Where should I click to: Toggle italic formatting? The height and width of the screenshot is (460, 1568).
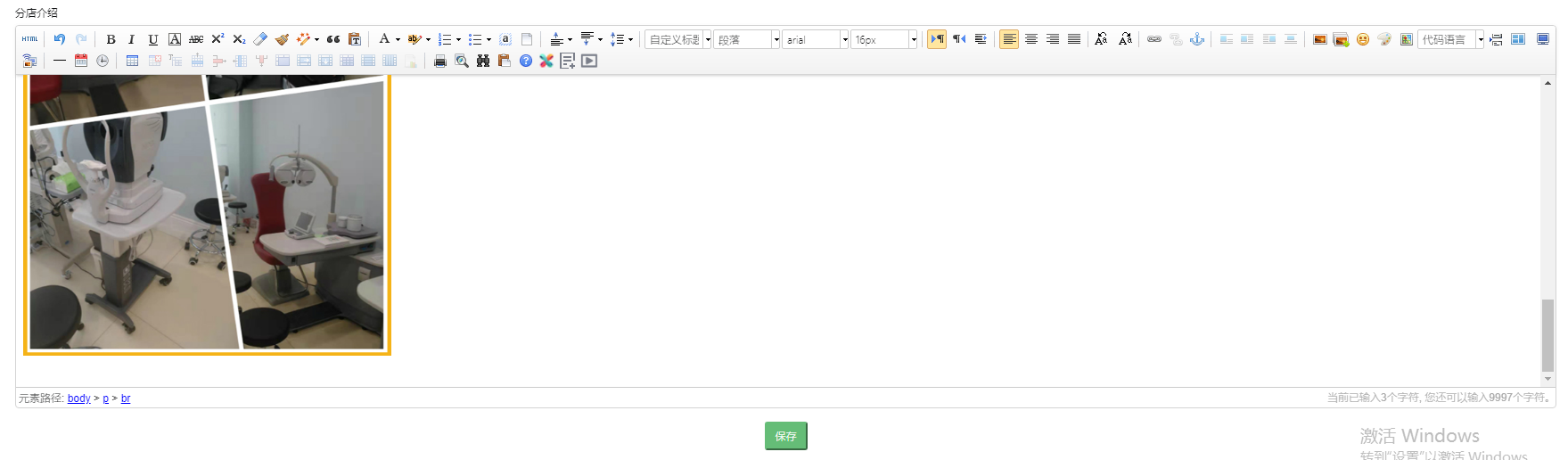pos(131,39)
